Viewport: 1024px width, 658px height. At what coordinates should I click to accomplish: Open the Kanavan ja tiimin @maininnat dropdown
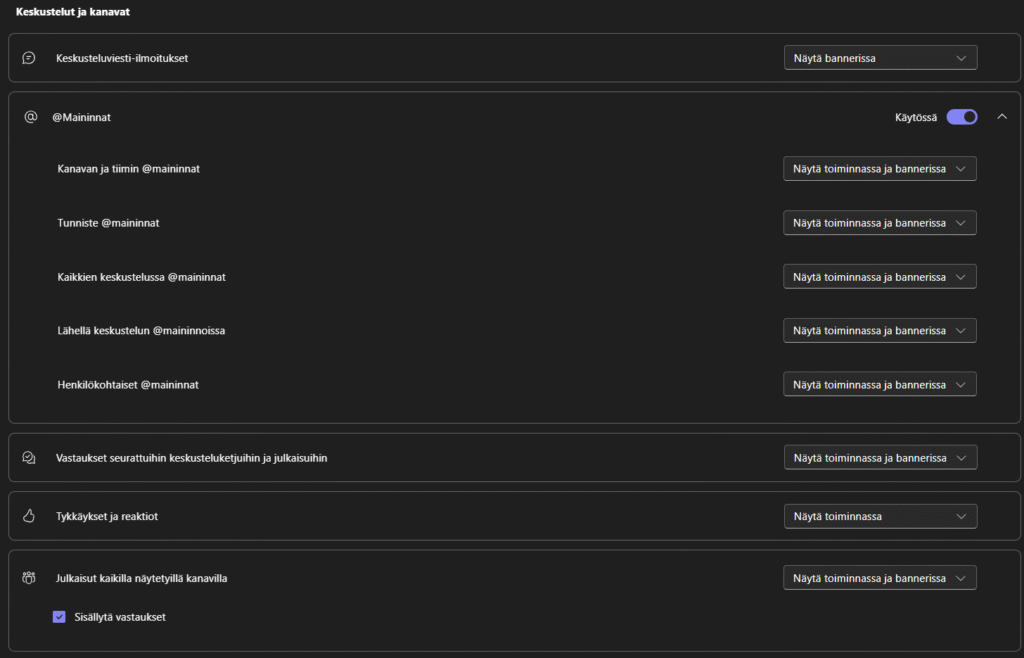tap(879, 169)
